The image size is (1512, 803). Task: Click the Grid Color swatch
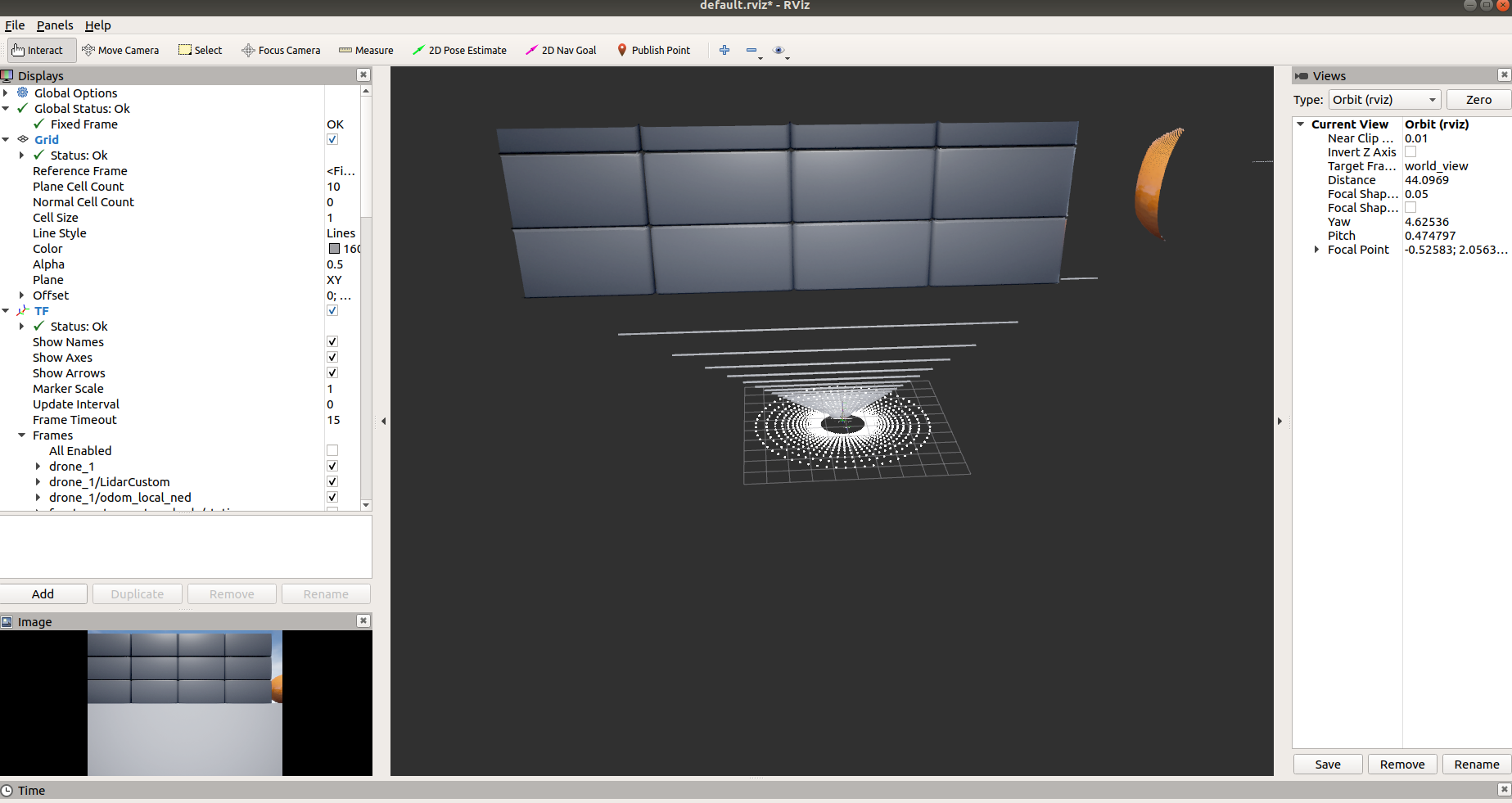coord(334,248)
